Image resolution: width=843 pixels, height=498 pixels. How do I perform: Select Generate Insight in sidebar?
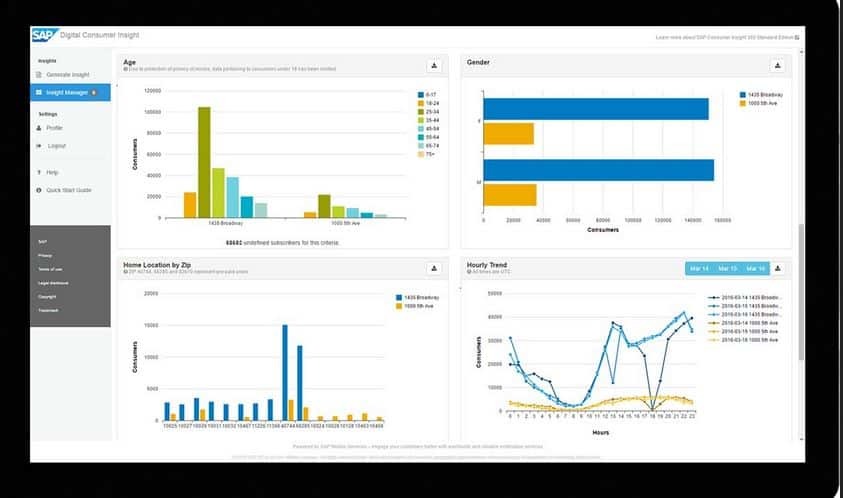68,75
